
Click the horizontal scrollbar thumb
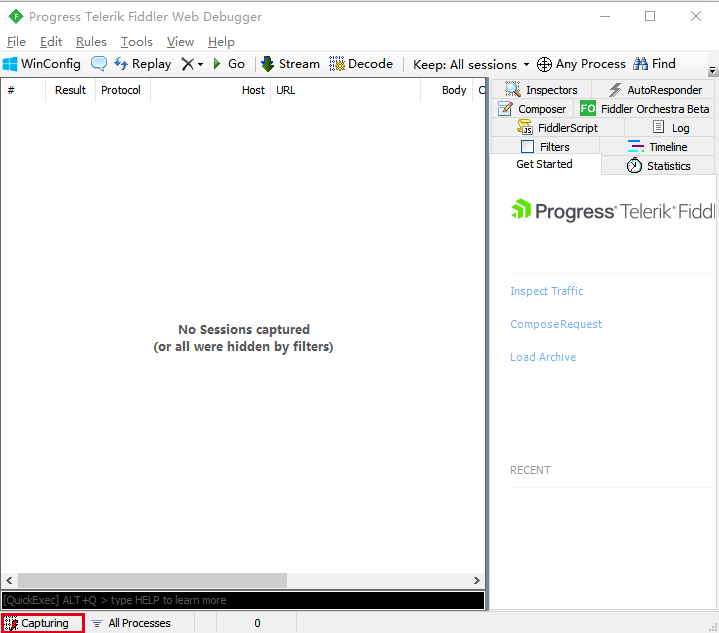152,580
